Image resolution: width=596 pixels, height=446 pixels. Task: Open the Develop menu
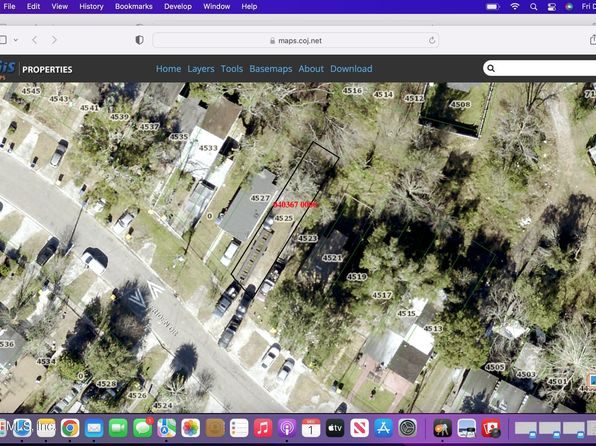(x=178, y=6)
